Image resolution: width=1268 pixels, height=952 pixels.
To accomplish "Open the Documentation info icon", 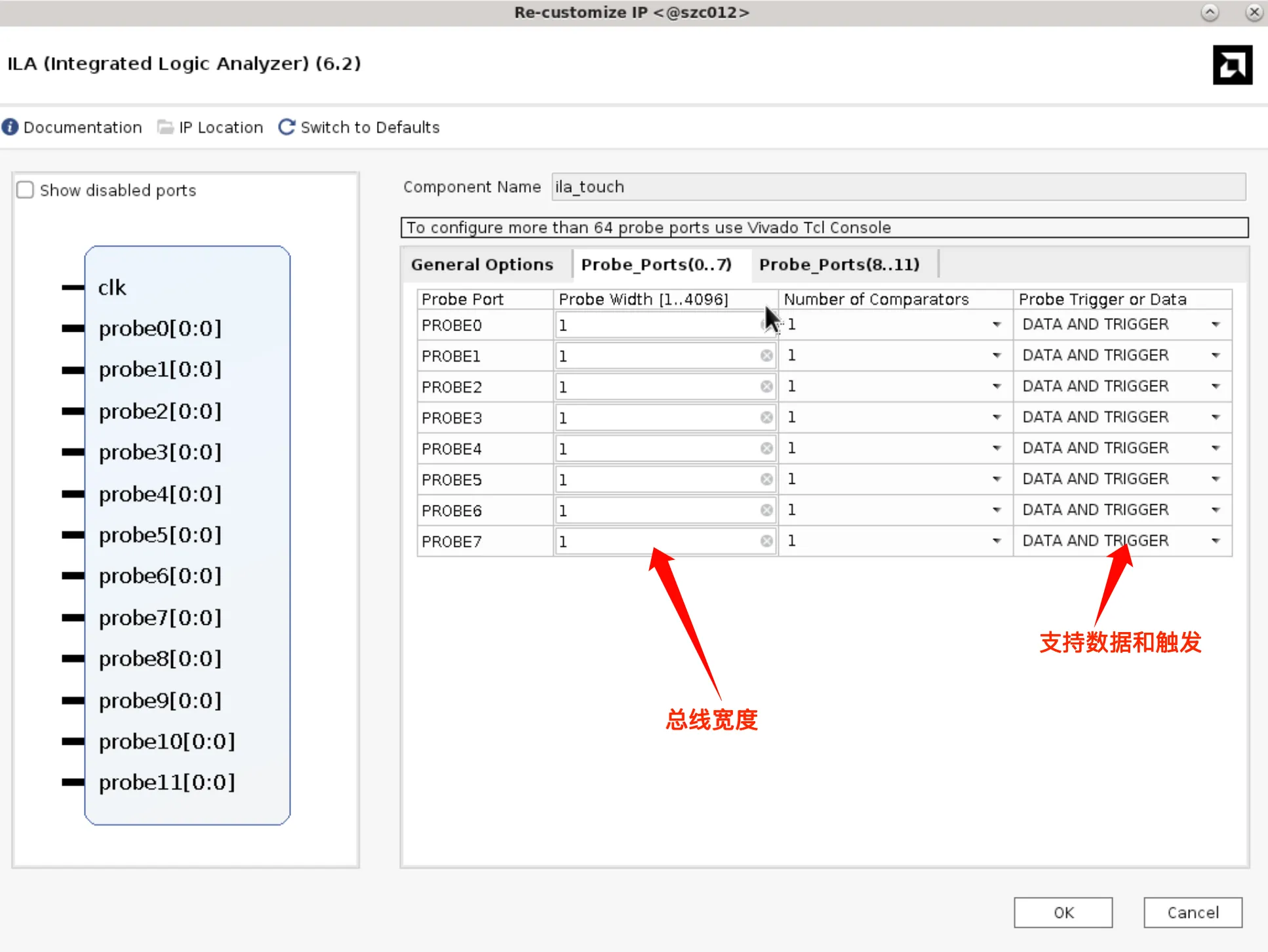I will pyautogui.click(x=10, y=127).
